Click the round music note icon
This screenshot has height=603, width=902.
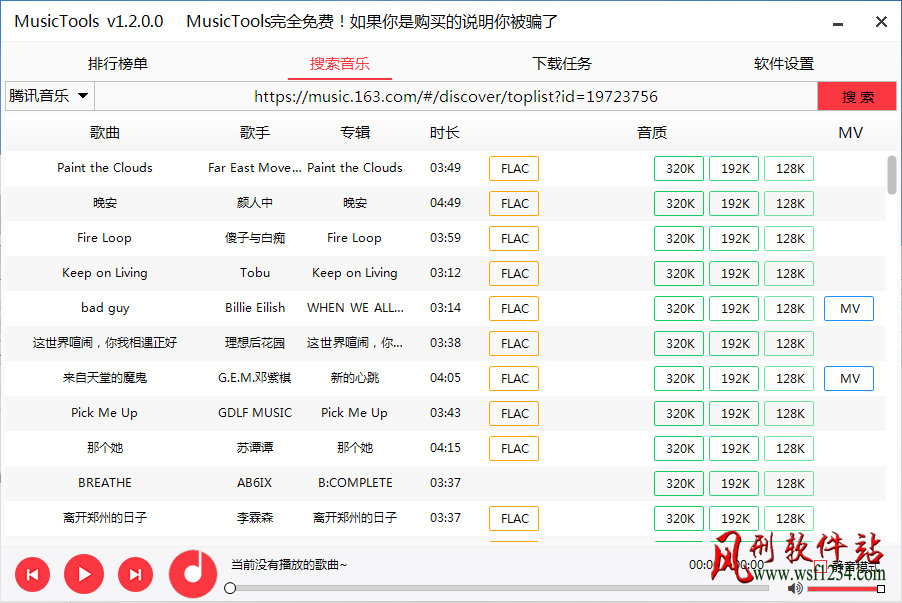coord(194,574)
